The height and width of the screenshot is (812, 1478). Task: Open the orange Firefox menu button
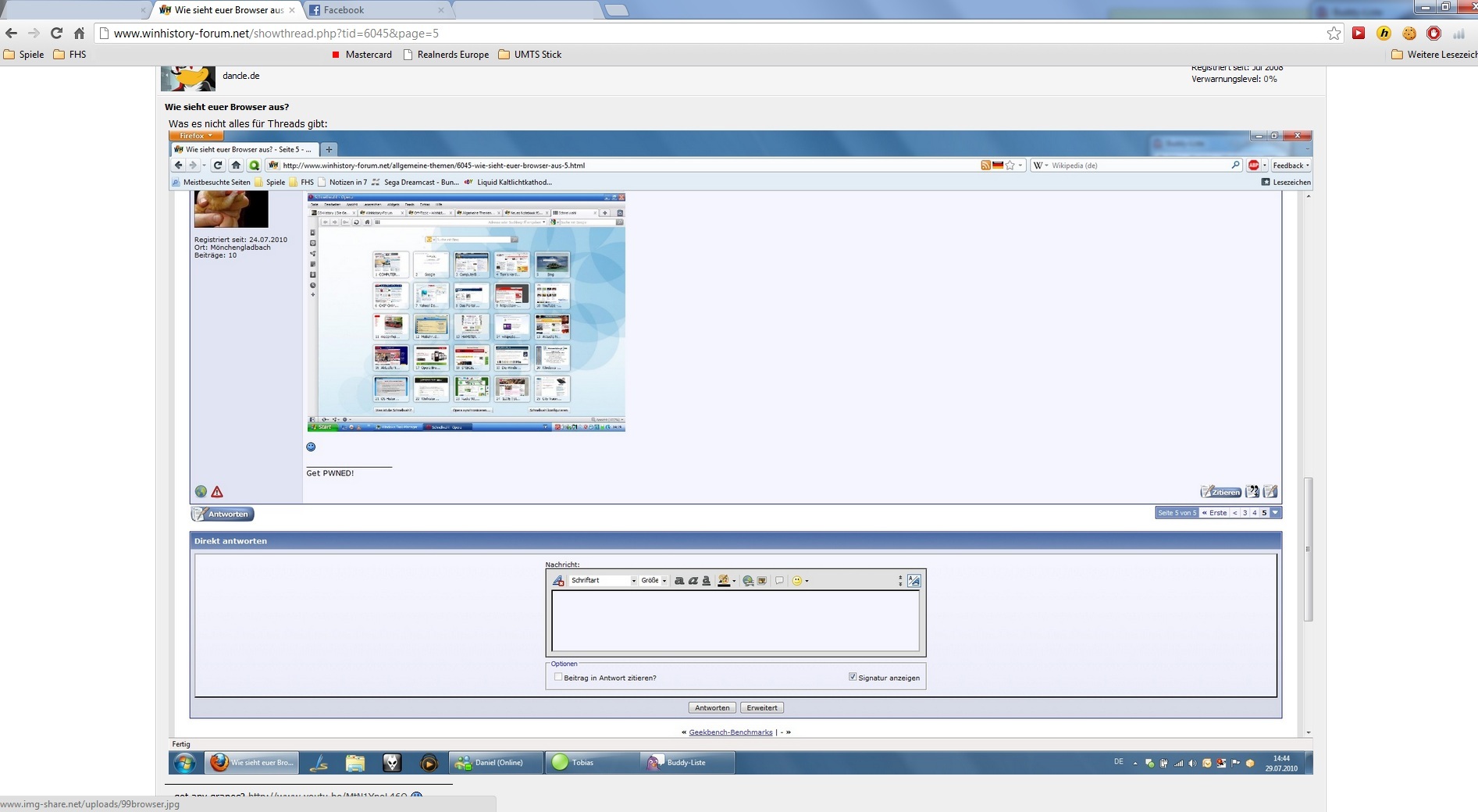pos(195,136)
